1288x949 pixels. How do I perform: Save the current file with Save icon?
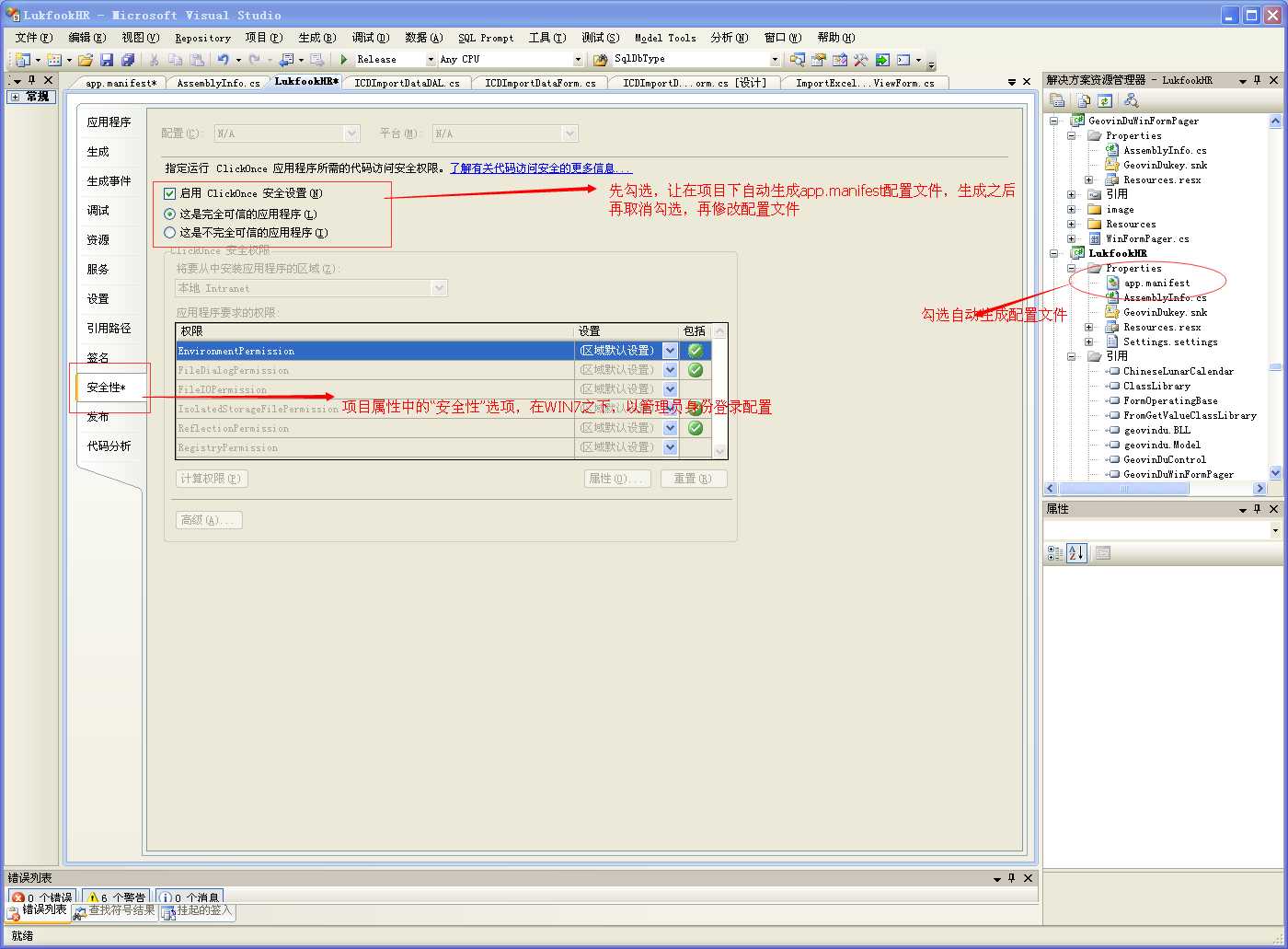107,60
